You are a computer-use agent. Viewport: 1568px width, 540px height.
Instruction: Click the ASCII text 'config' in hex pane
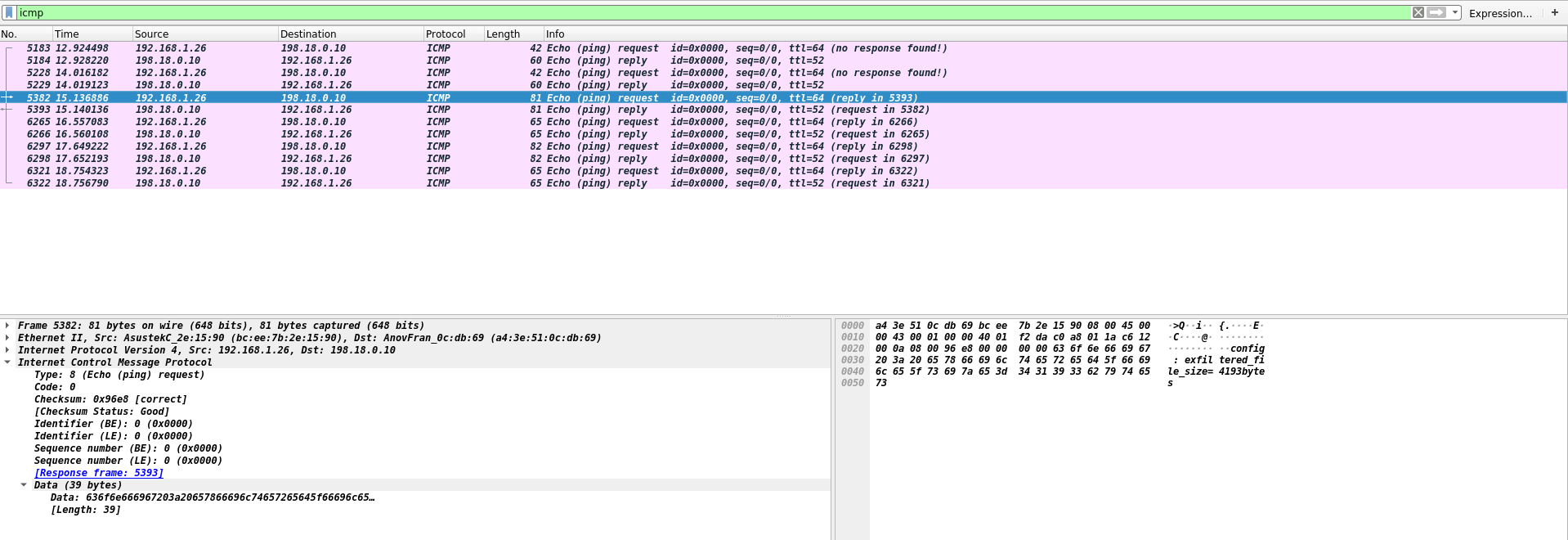pos(1248,349)
